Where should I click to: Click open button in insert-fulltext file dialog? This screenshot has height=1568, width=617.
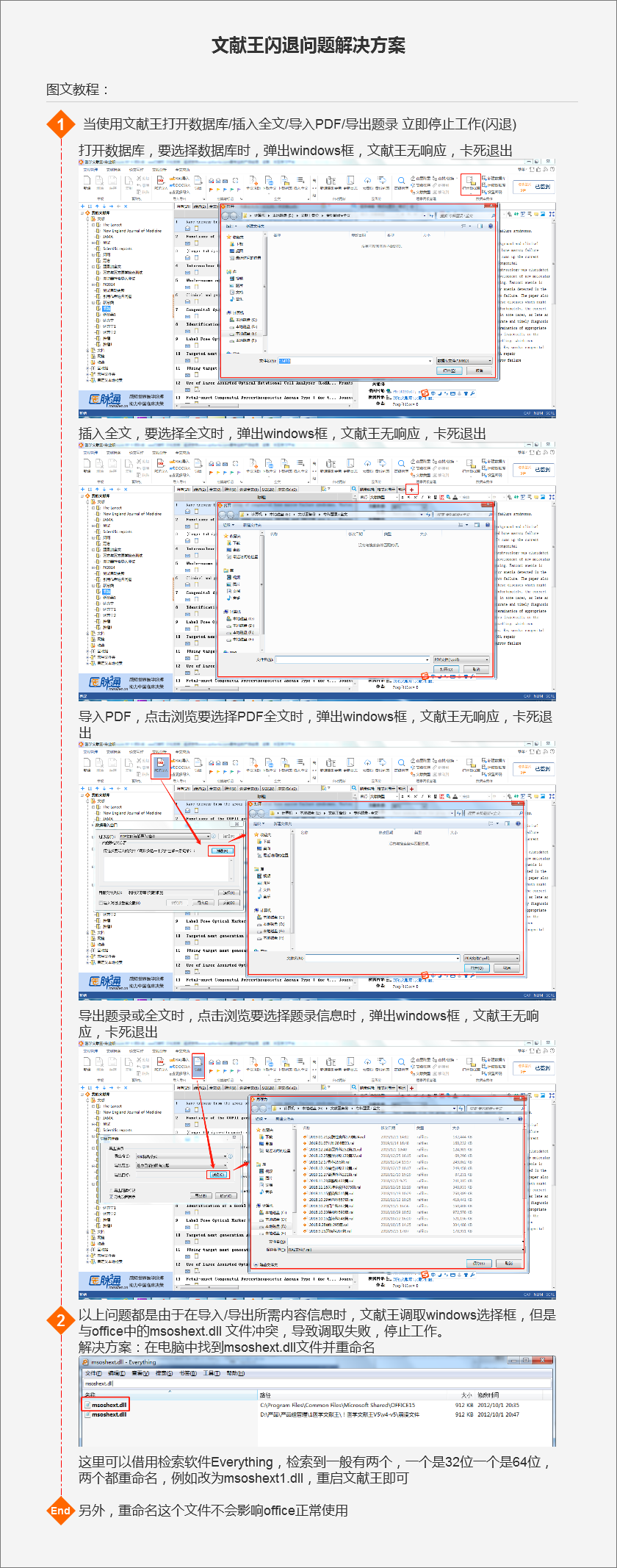[x=445, y=670]
